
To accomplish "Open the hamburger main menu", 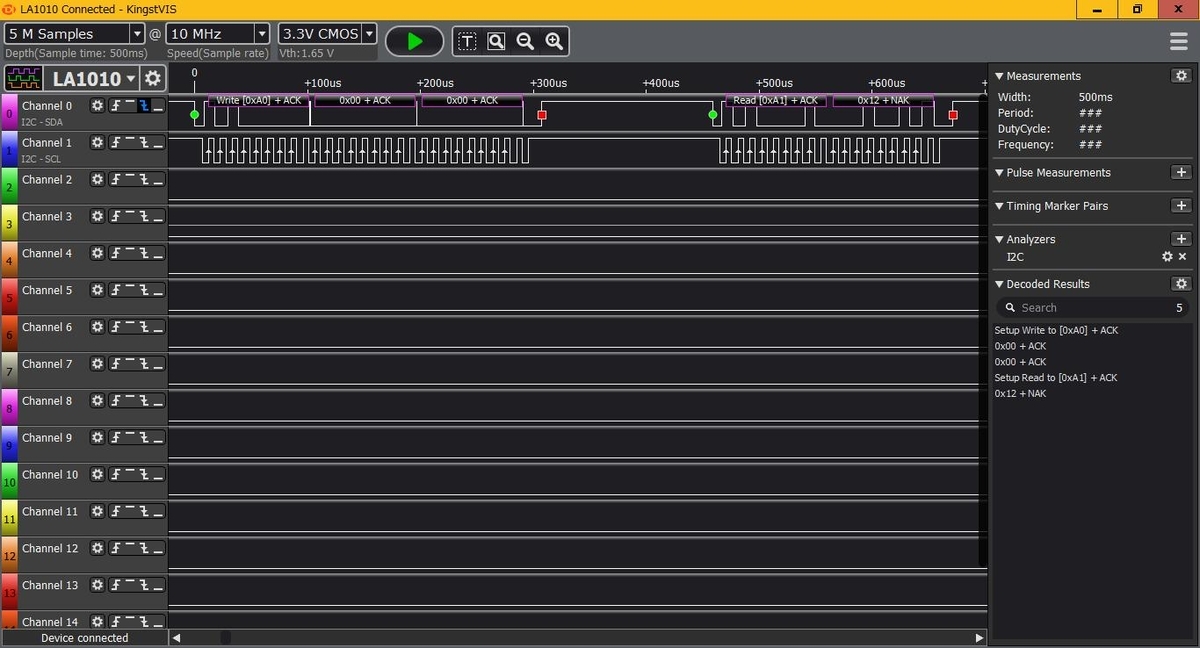I will point(1179,41).
